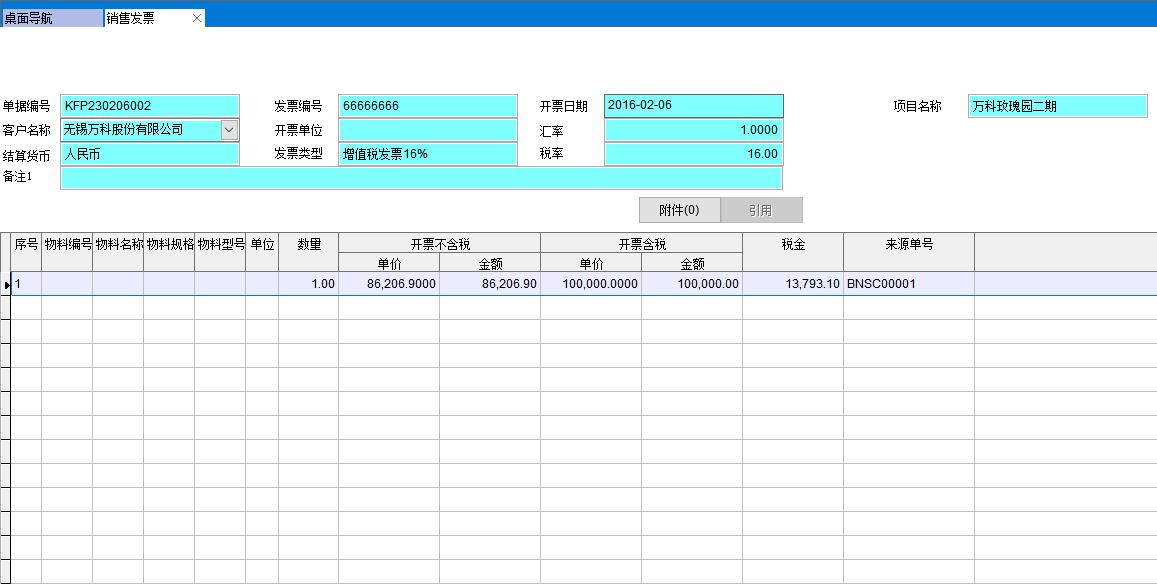Click the 开票日期 date field
This screenshot has width=1157, height=584.
click(x=693, y=105)
